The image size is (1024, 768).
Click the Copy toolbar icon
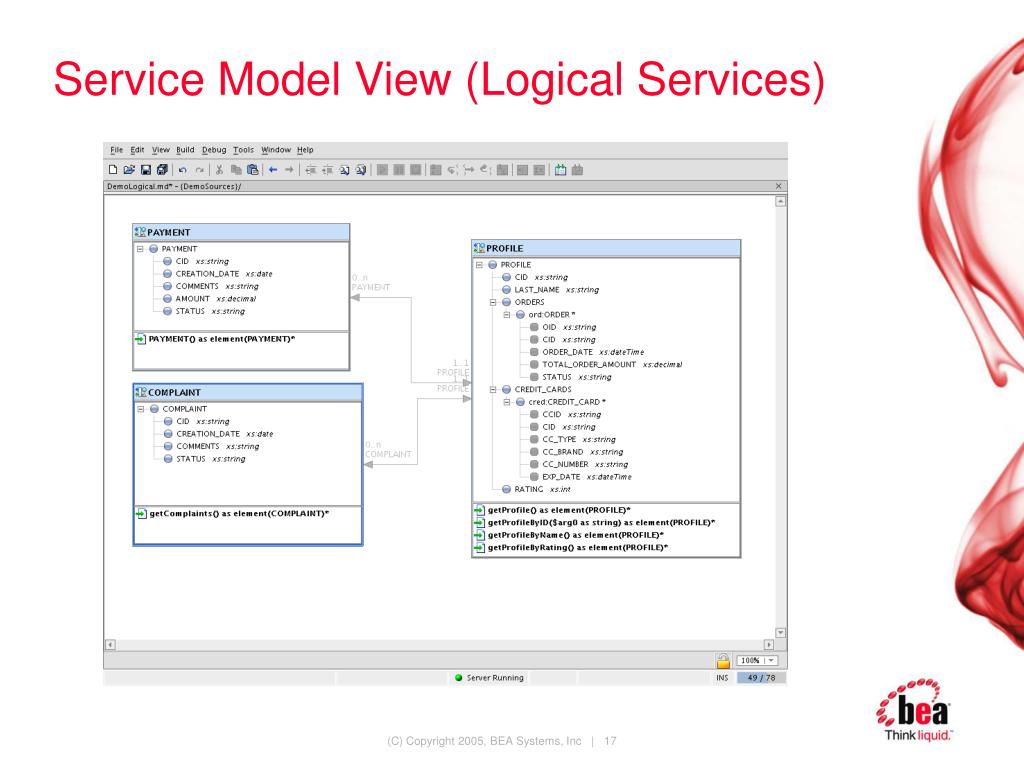click(236, 170)
